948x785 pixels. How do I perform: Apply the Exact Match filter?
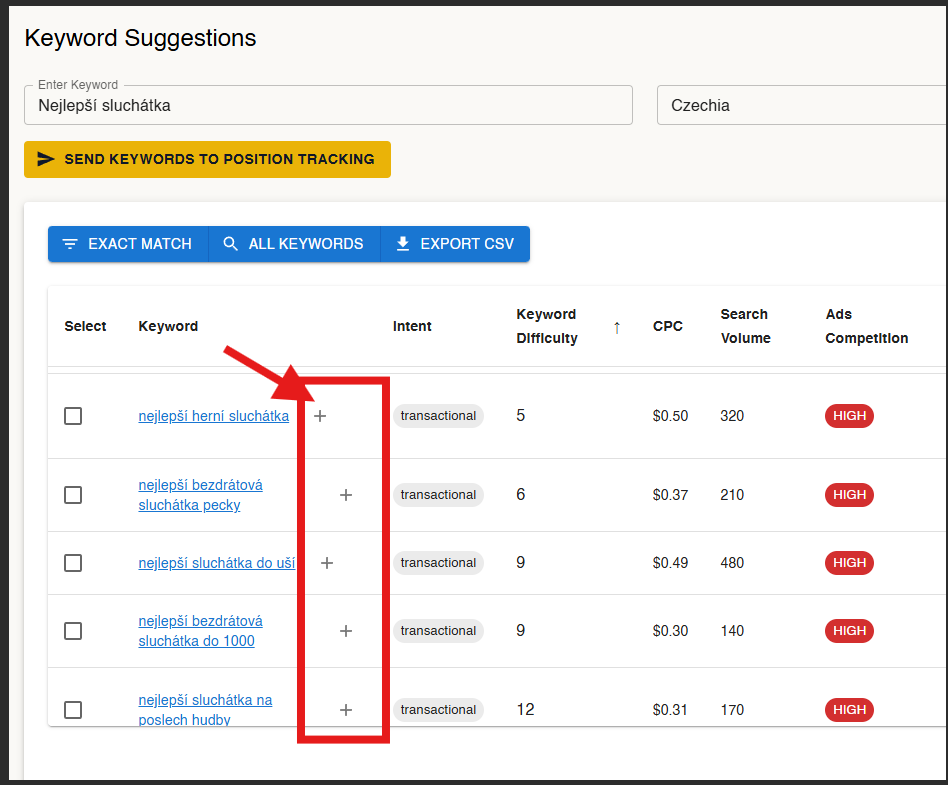pos(128,244)
